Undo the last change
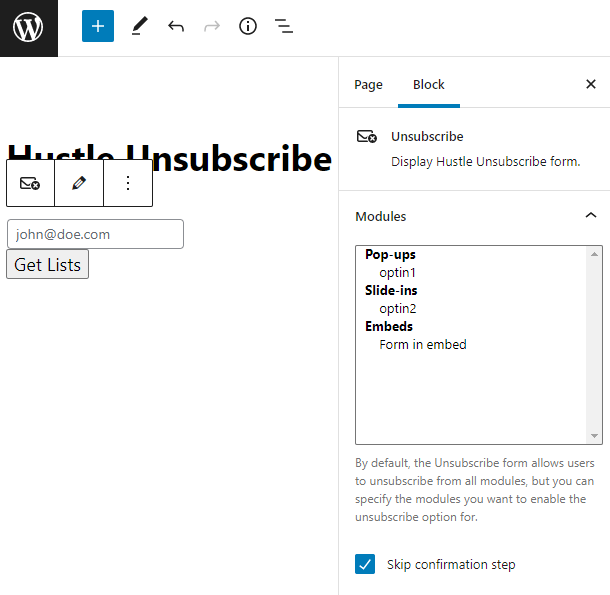 [176, 26]
